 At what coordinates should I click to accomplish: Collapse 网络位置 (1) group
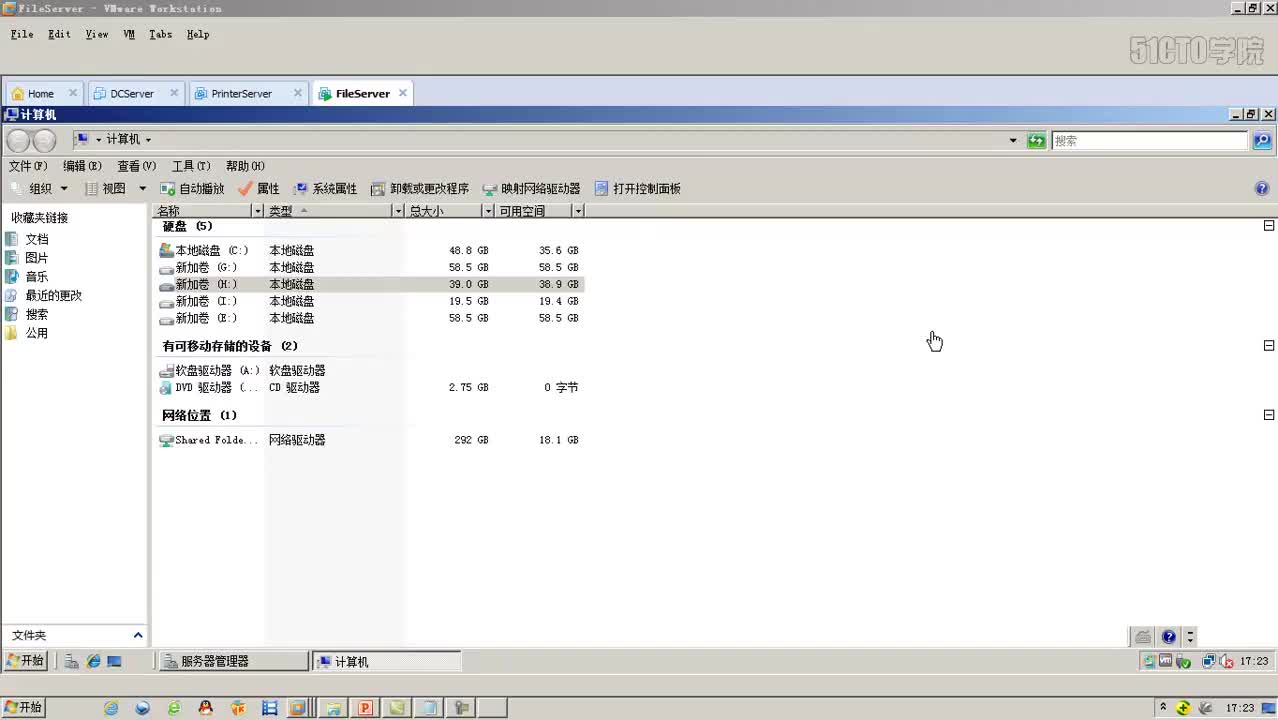pyautogui.click(x=1269, y=415)
